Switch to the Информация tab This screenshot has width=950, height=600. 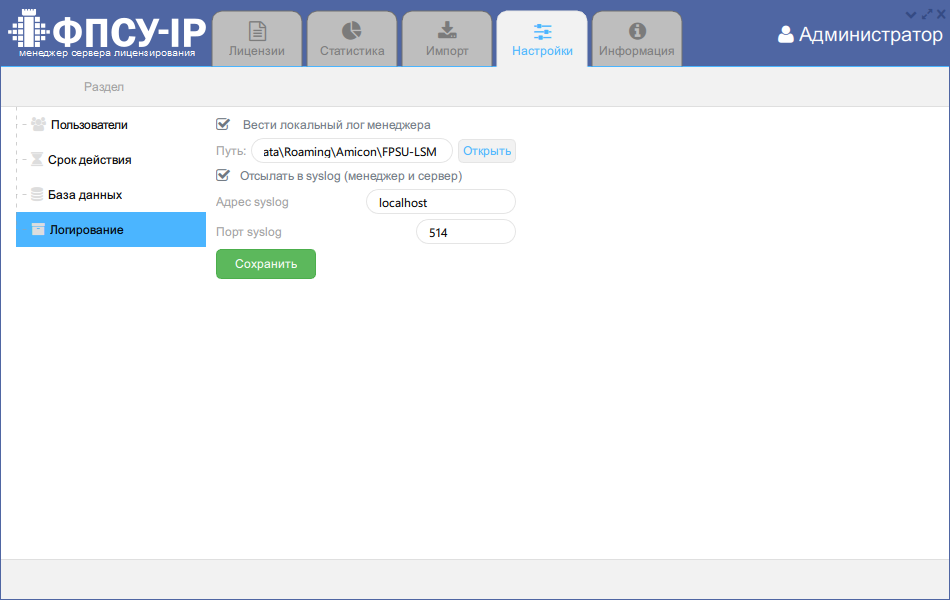[636, 40]
